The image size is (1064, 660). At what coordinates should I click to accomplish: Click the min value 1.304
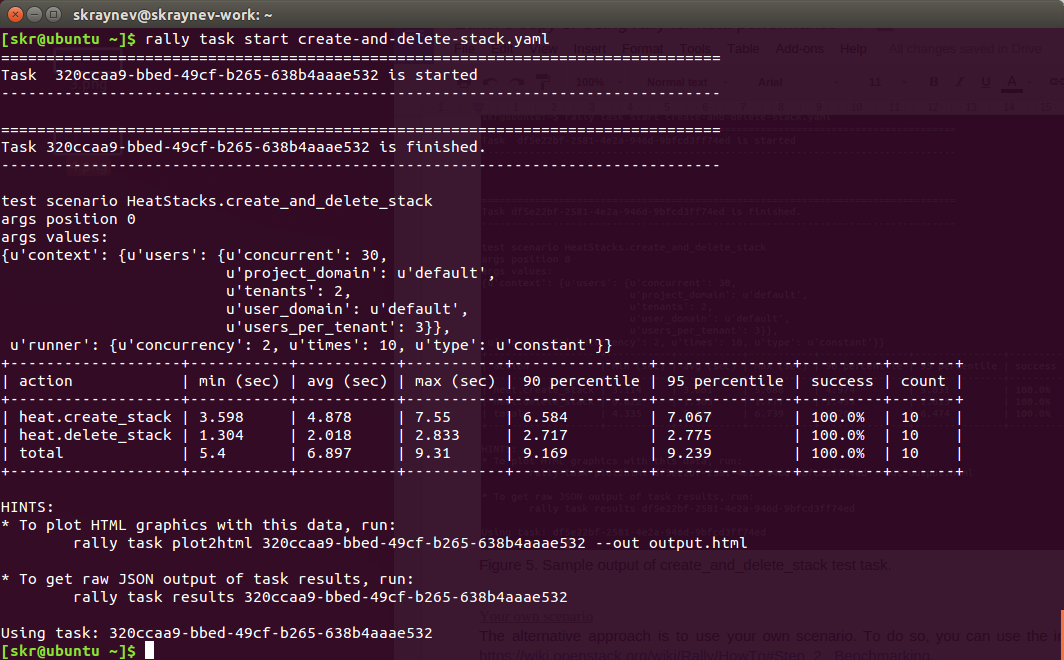(221, 435)
